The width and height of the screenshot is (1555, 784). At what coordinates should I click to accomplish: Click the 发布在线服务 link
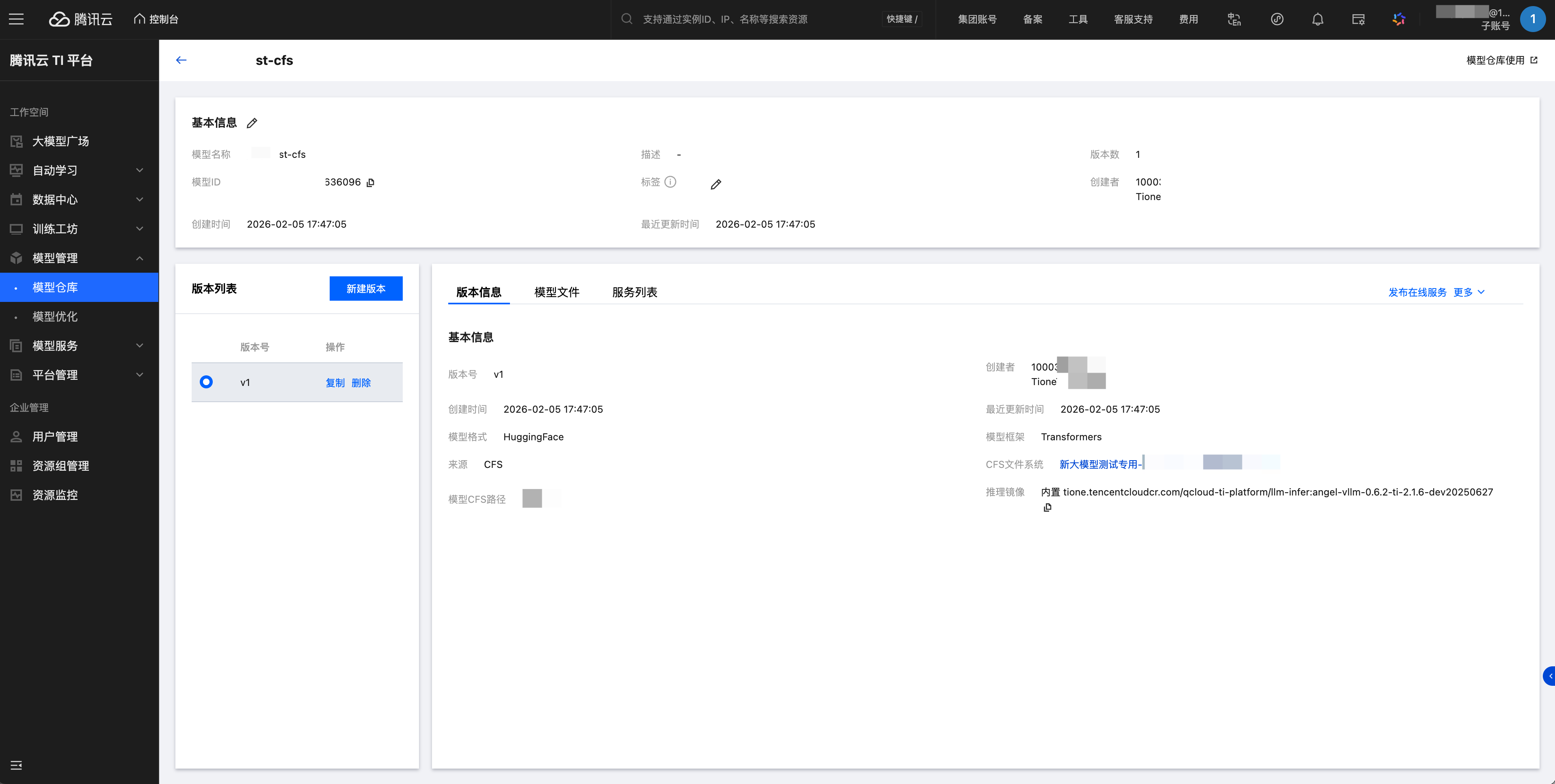1417,292
